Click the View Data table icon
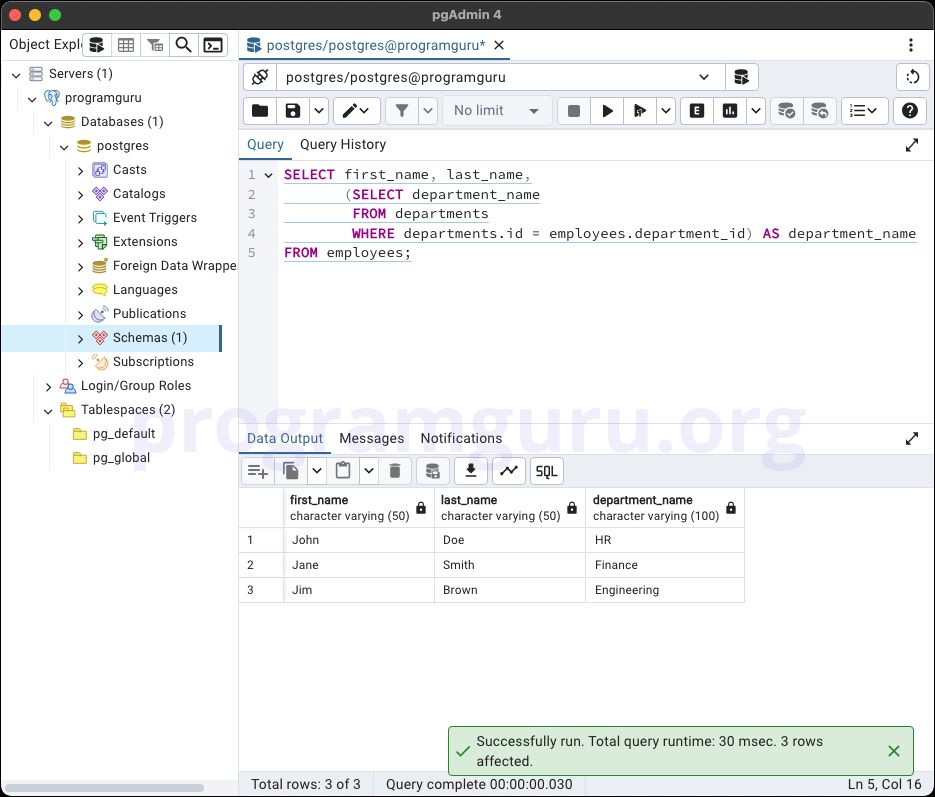Viewport: 935px width, 797px height. [126, 45]
